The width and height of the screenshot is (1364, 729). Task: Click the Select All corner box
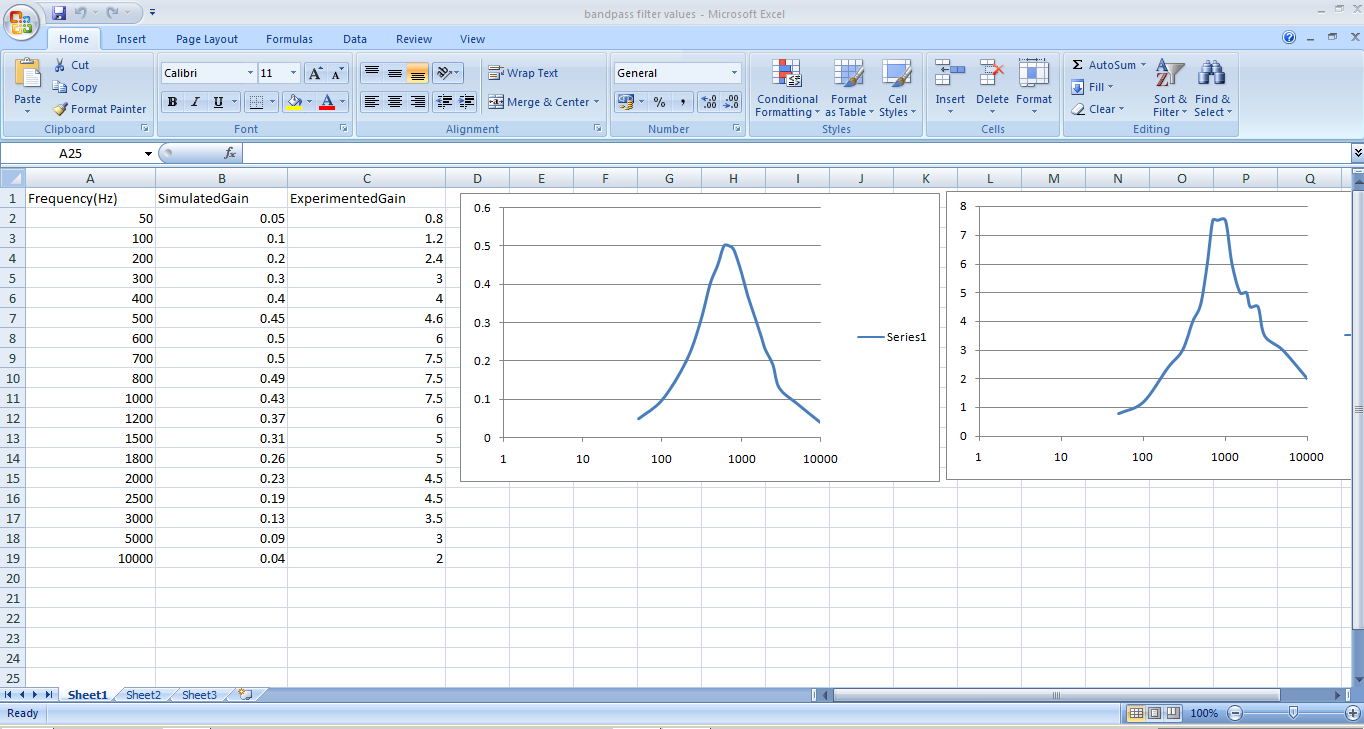click(13, 178)
